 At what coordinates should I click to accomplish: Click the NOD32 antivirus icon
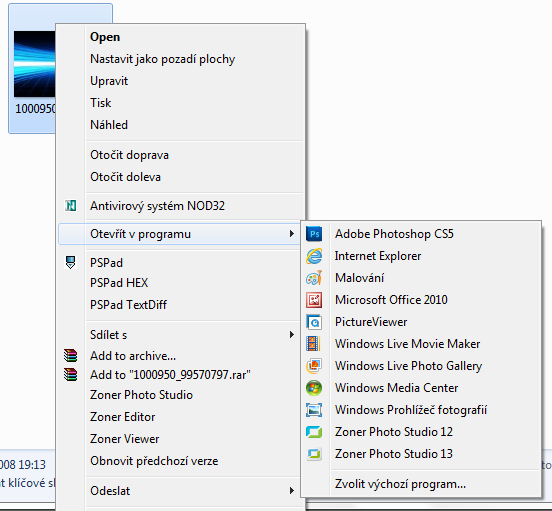71,206
